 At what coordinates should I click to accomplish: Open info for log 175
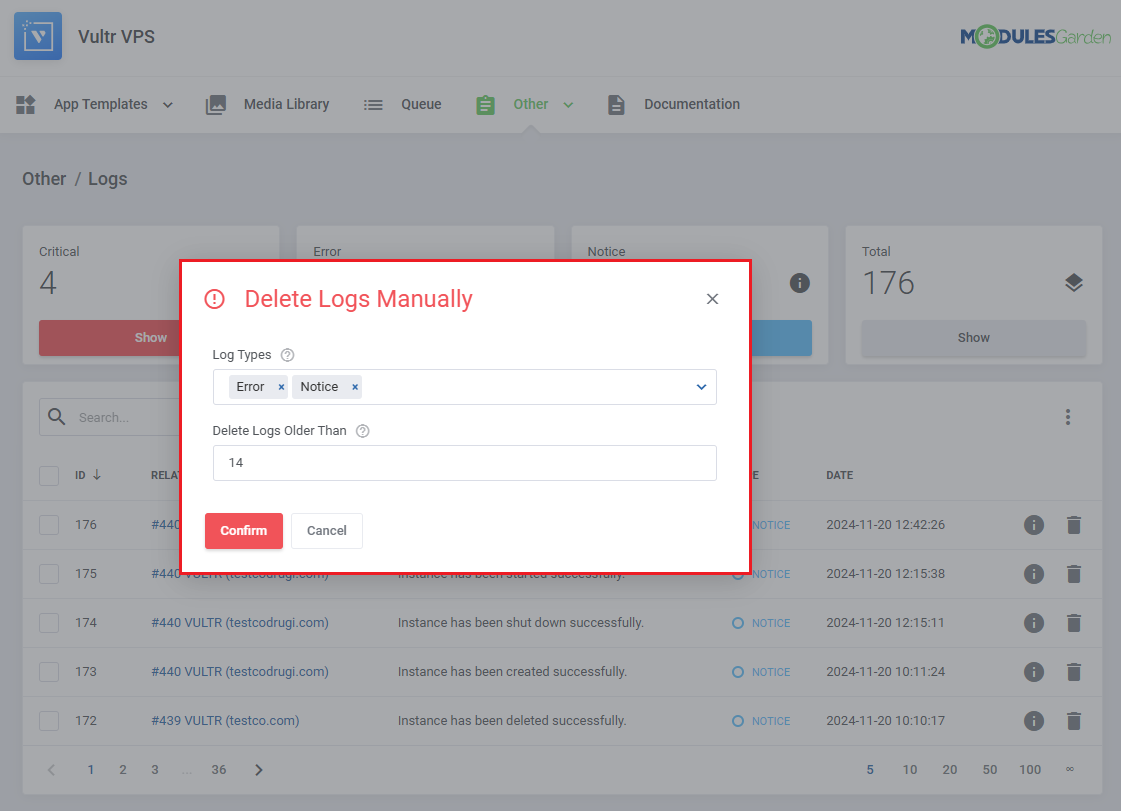click(x=1034, y=574)
